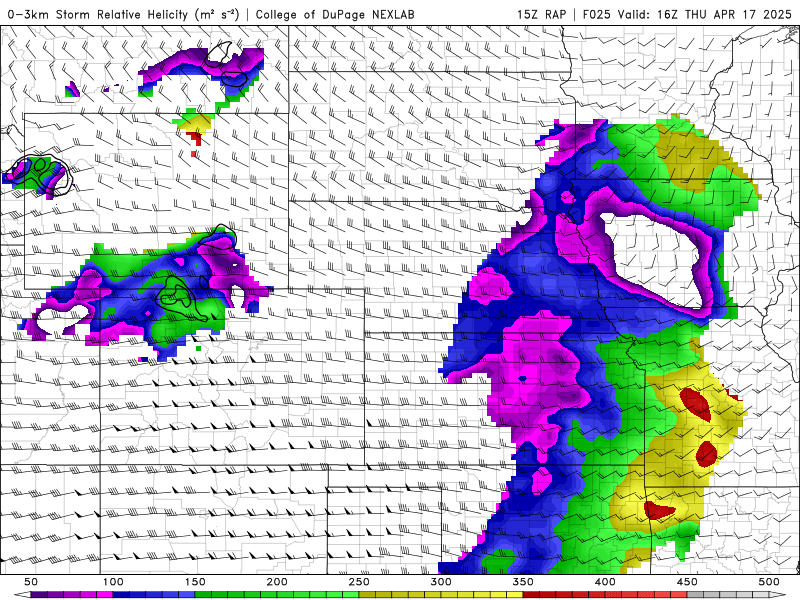Select the 250 legend value
Screen dimensions: 800x600
tap(359, 582)
